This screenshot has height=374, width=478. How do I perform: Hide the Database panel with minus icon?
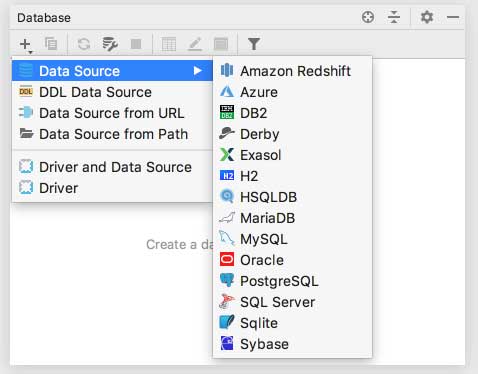click(453, 17)
